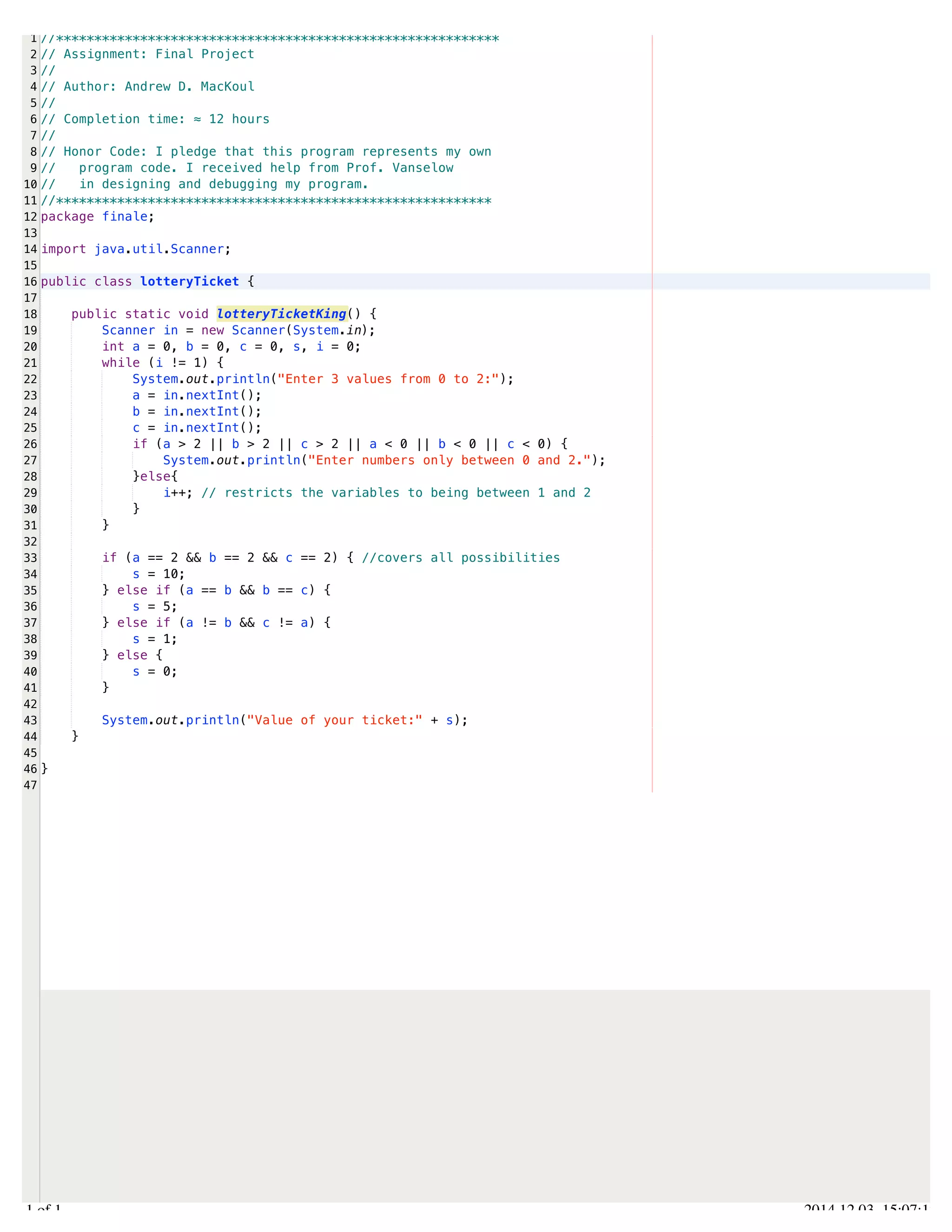The width and height of the screenshot is (952, 1232).
Task: Click the s = 10; assignment
Action: [x=159, y=574]
